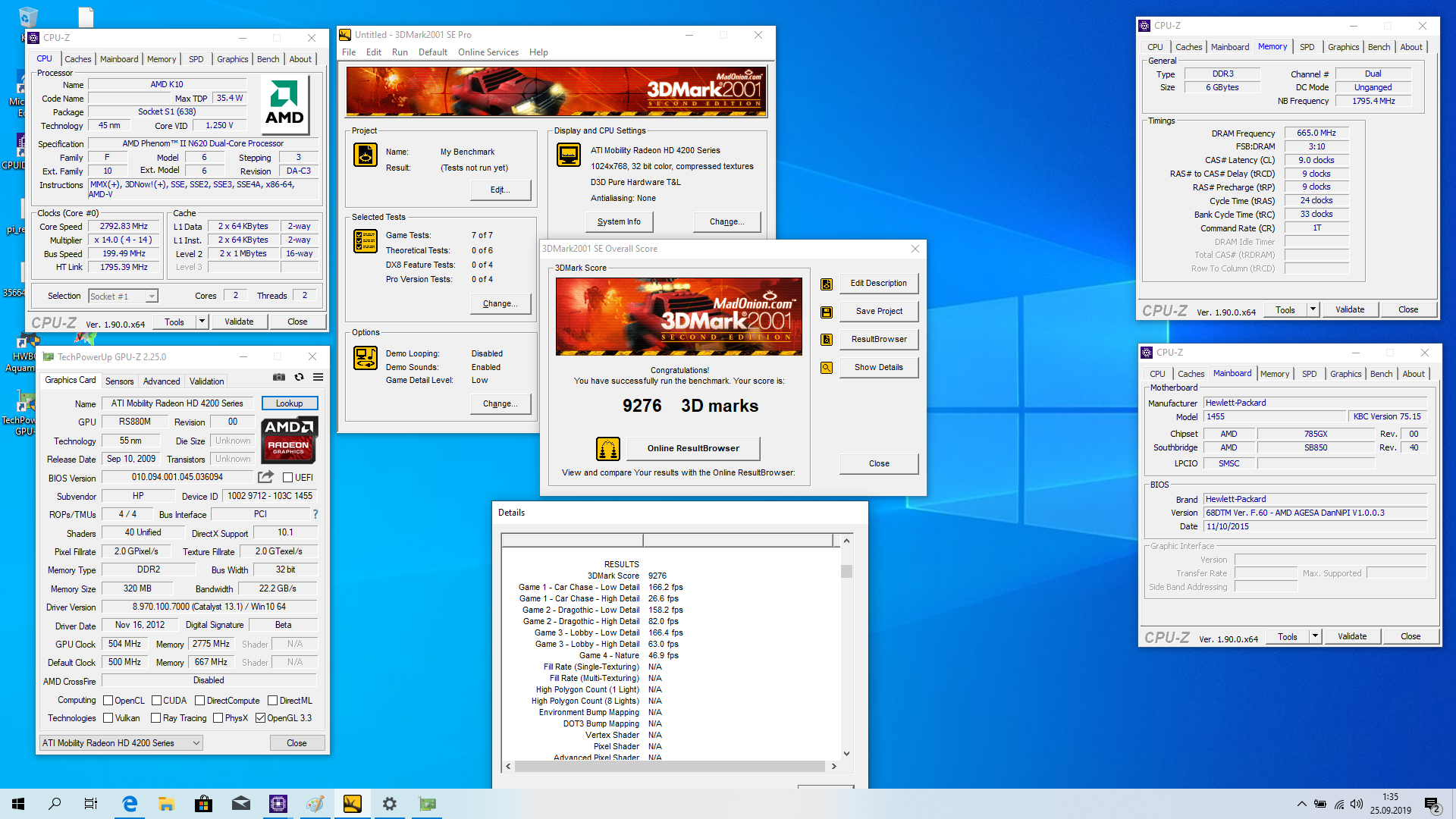
Task: Open File Explorer from the taskbar
Action: (166, 804)
